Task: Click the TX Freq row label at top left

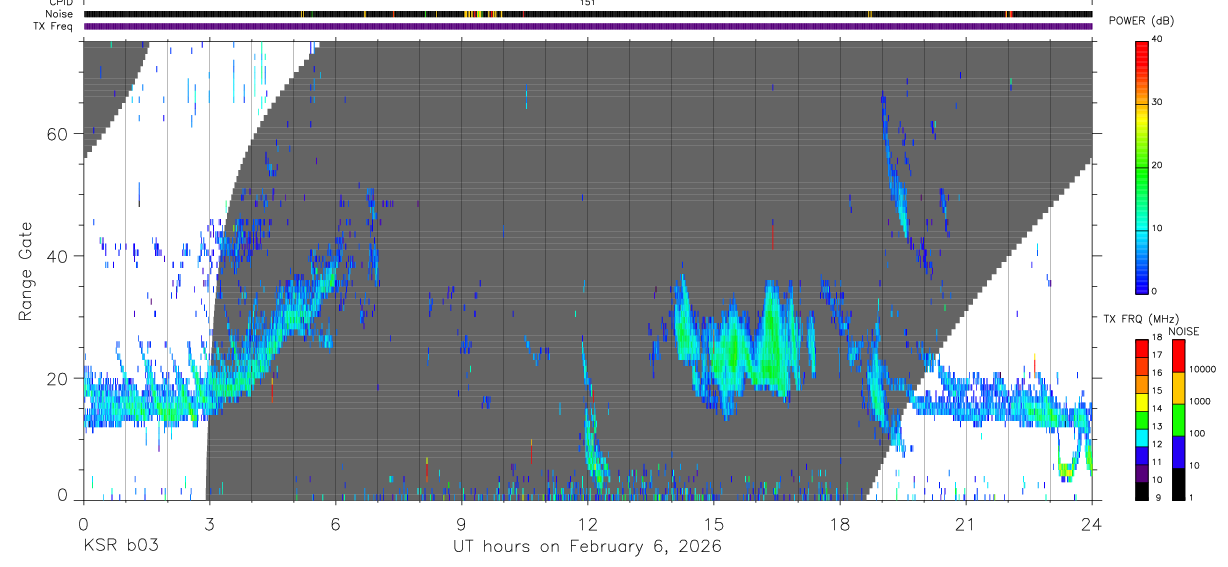Action: tap(54, 26)
